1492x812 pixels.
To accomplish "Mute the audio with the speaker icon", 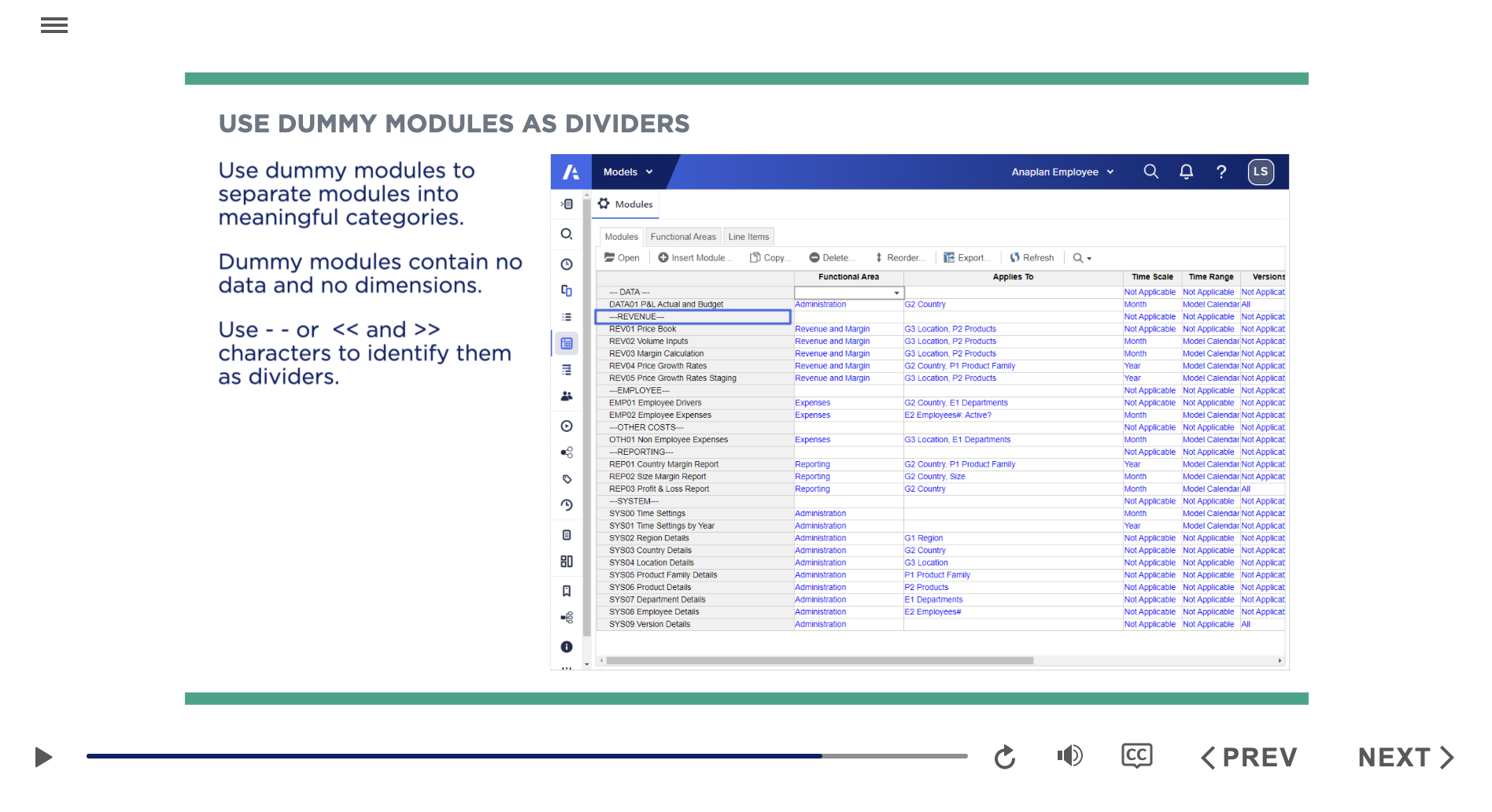I will coord(1069,756).
